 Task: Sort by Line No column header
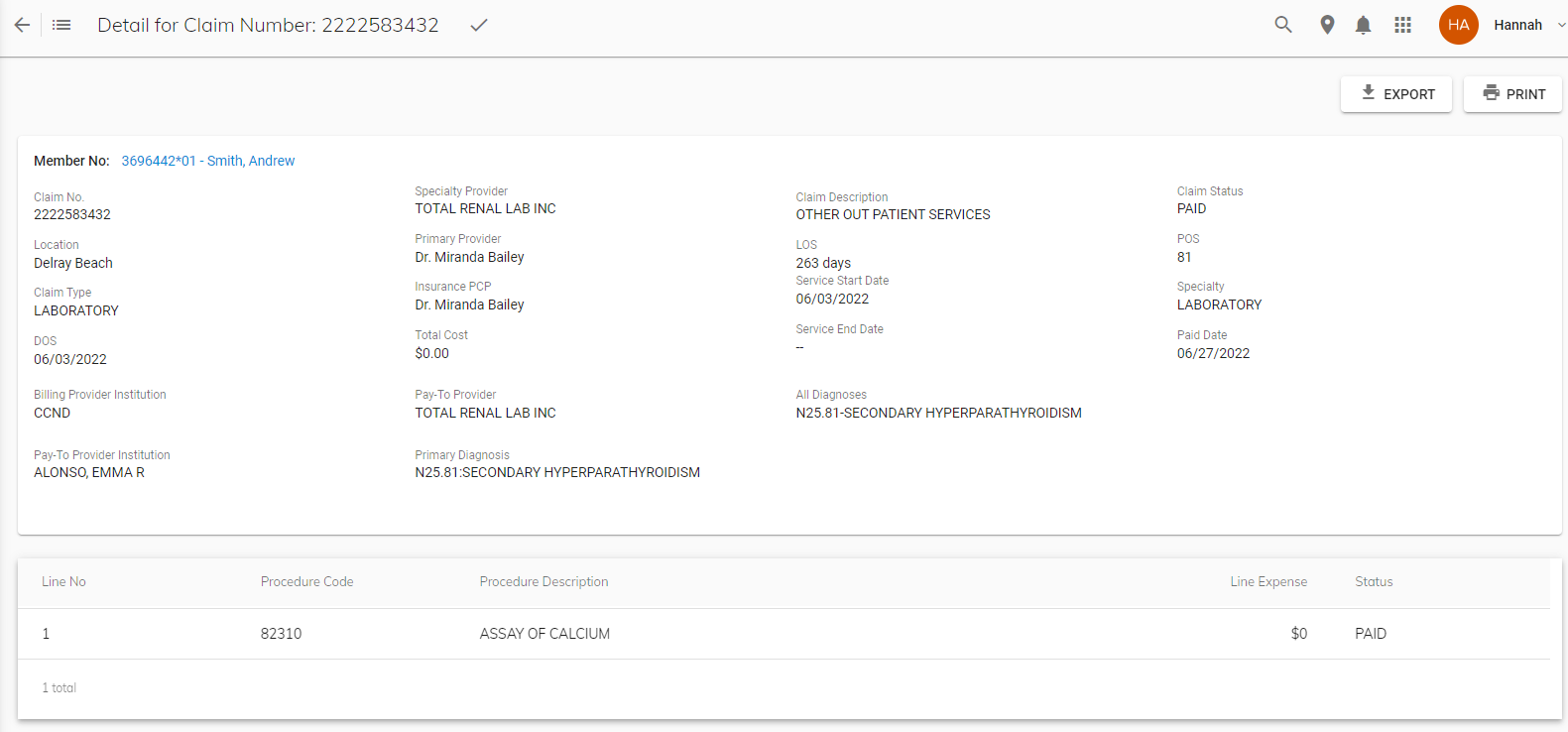click(63, 582)
